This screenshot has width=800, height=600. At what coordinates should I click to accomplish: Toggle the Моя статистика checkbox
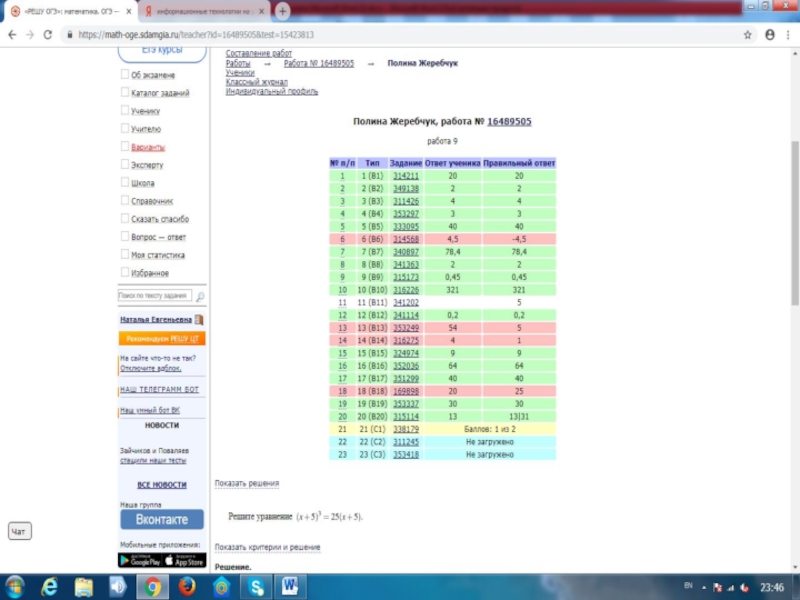point(124,254)
